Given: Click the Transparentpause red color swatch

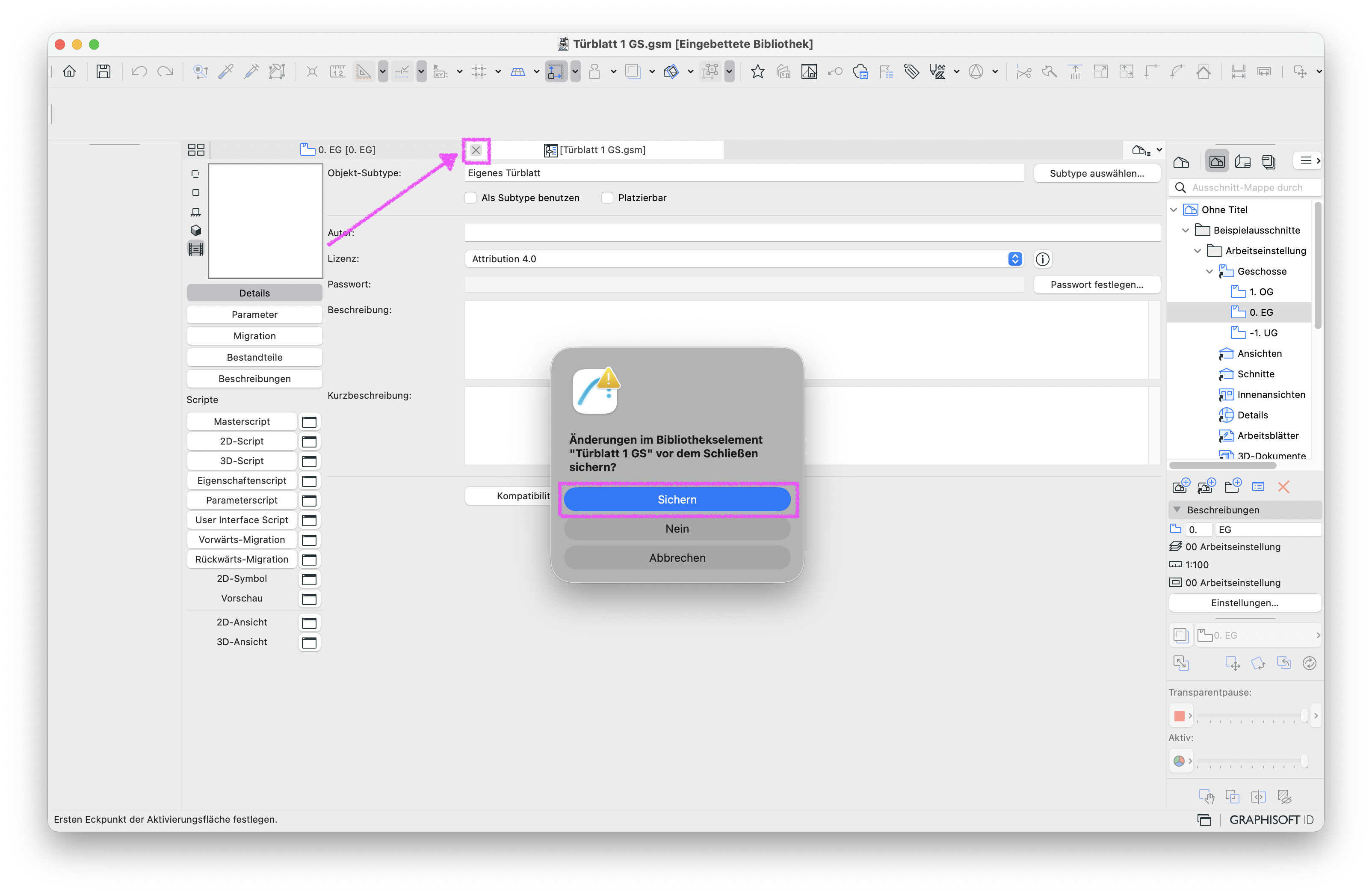Looking at the screenshot, I should tap(1180, 716).
